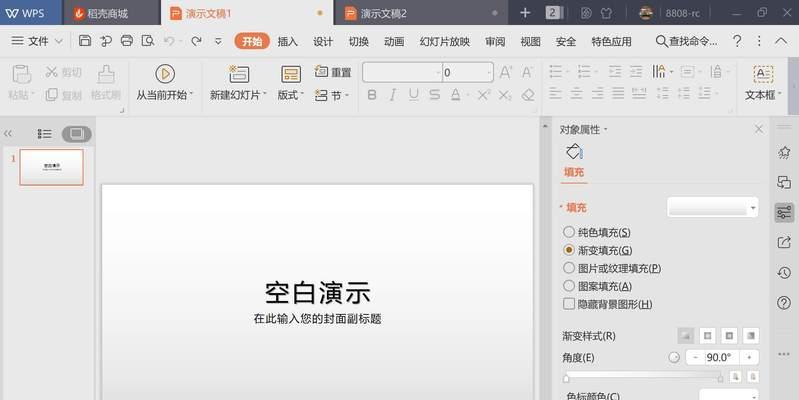The width and height of the screenshot is (799, 400).
Task: Click the New Slide icon
Action: pyautogui.click(x=238, y=74)
